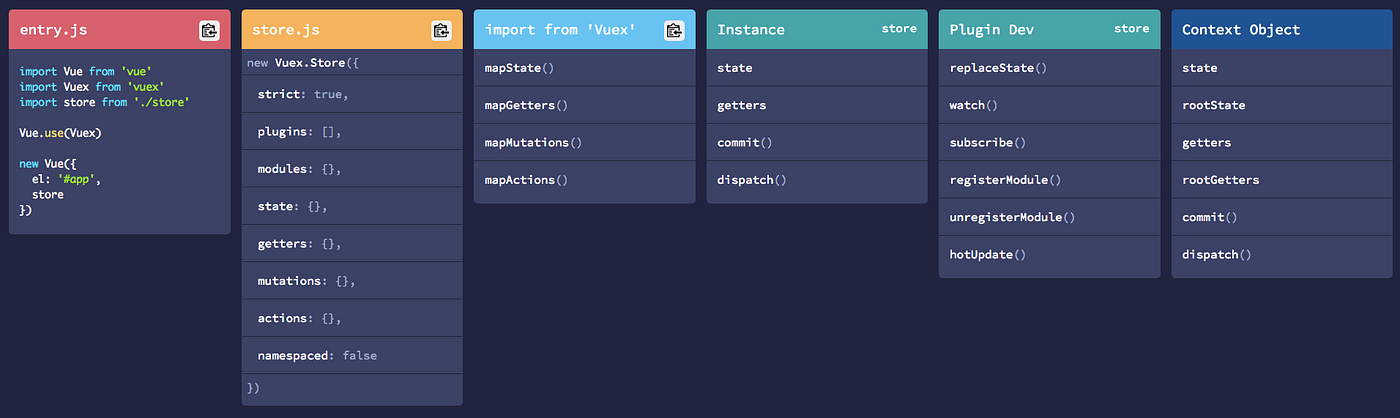
Task: Copy the Vuex import snippet via clipboard icon
Action: click(x=674, y=30)
